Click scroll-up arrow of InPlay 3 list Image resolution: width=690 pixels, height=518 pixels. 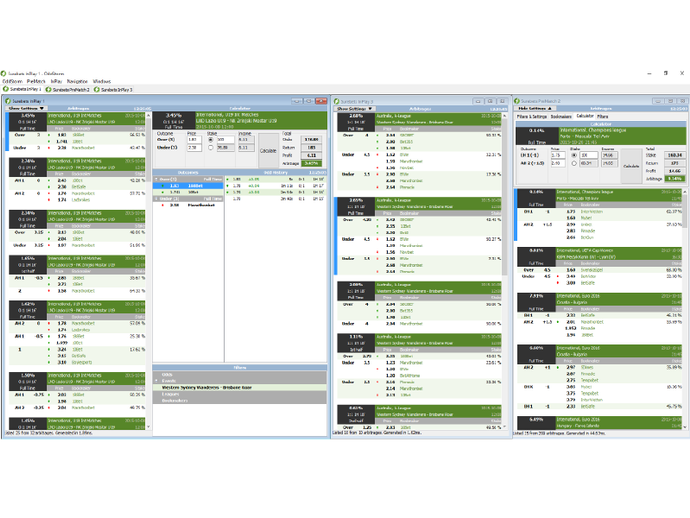(x=504, y=116)
